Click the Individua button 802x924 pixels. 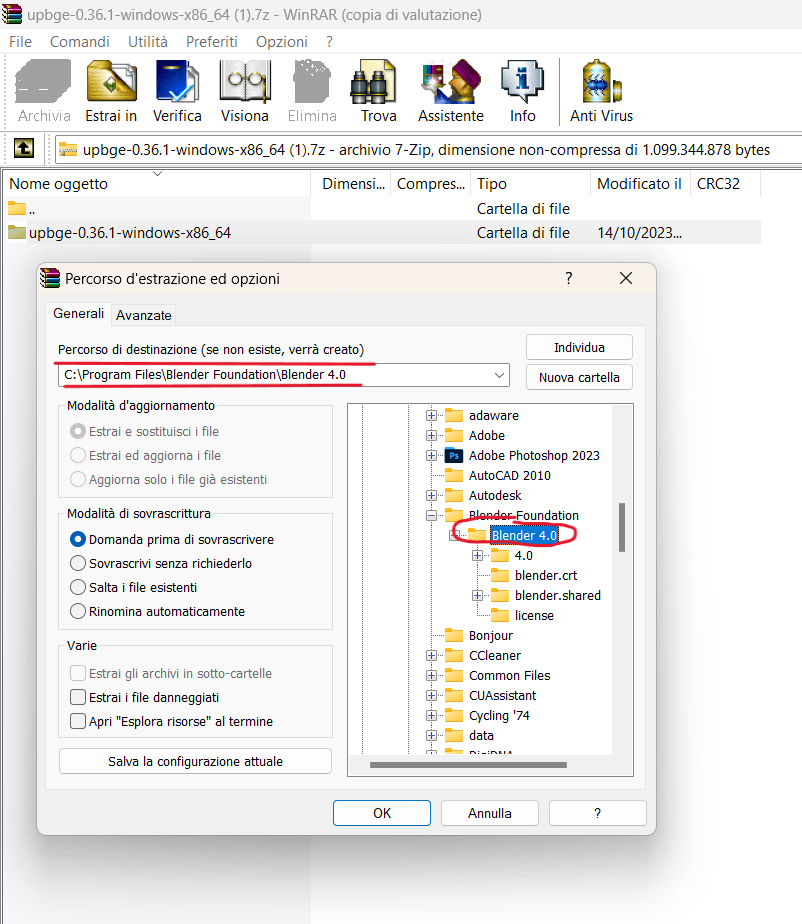579,348
